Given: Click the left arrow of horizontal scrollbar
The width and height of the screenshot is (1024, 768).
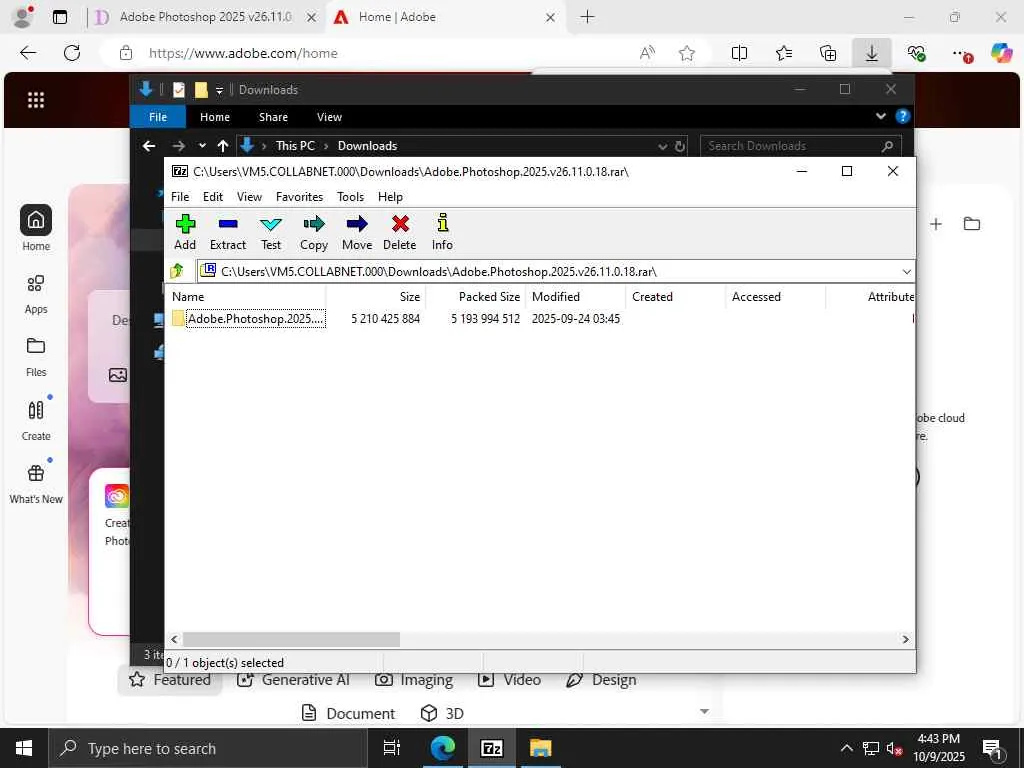Looking at the screenshot, I should (174, 639).
